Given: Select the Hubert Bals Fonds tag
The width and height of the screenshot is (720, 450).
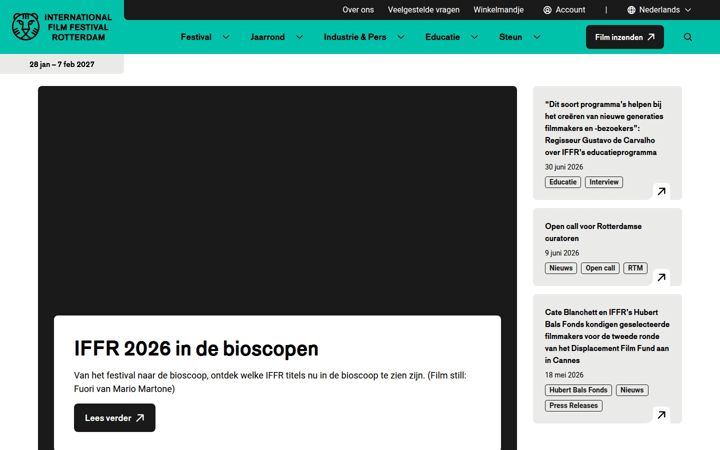Looking at the screenshot, I should 578,390.
